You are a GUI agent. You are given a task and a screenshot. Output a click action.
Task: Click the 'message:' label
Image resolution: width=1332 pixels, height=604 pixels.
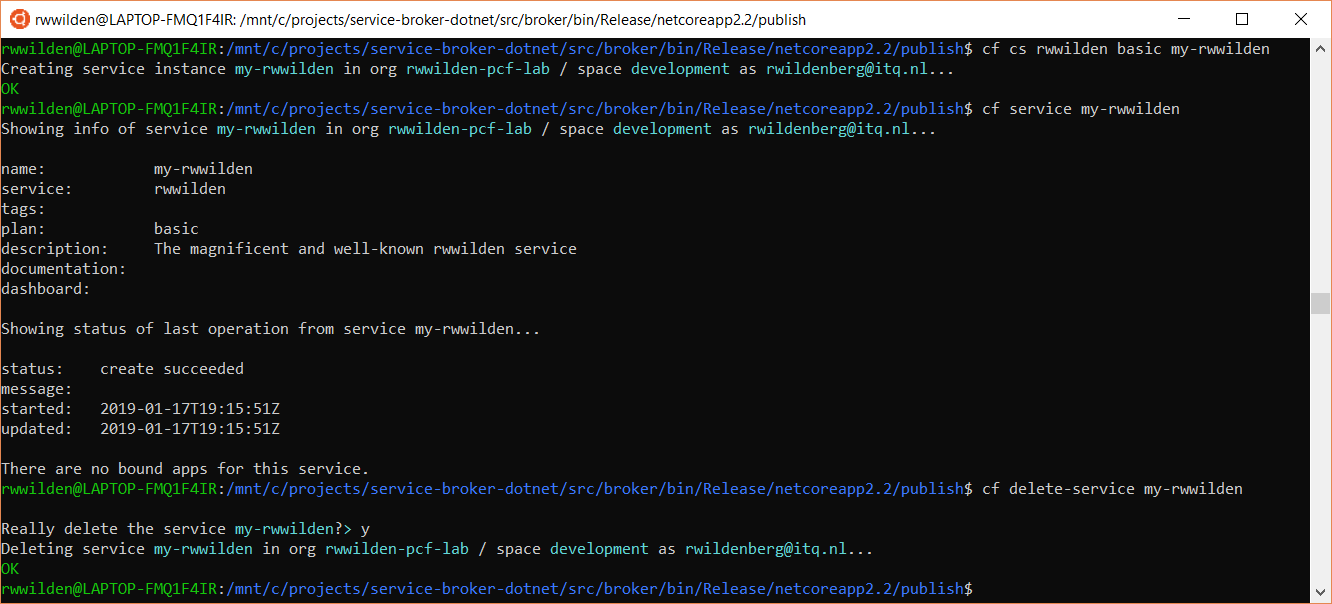pyautogui.click(x=36, y=389)
